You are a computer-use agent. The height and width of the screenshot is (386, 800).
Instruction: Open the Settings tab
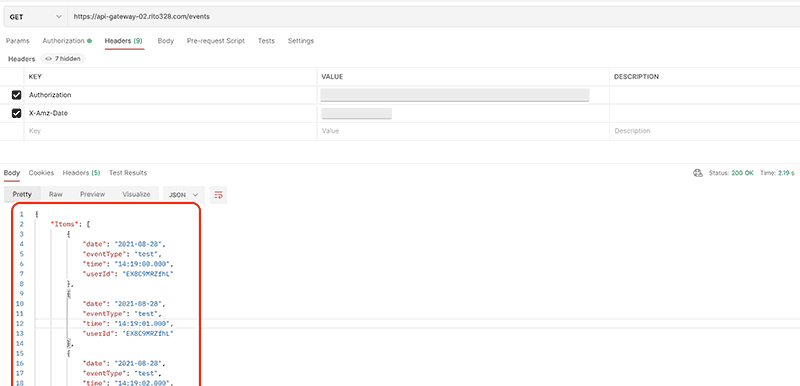pos(301,41)
